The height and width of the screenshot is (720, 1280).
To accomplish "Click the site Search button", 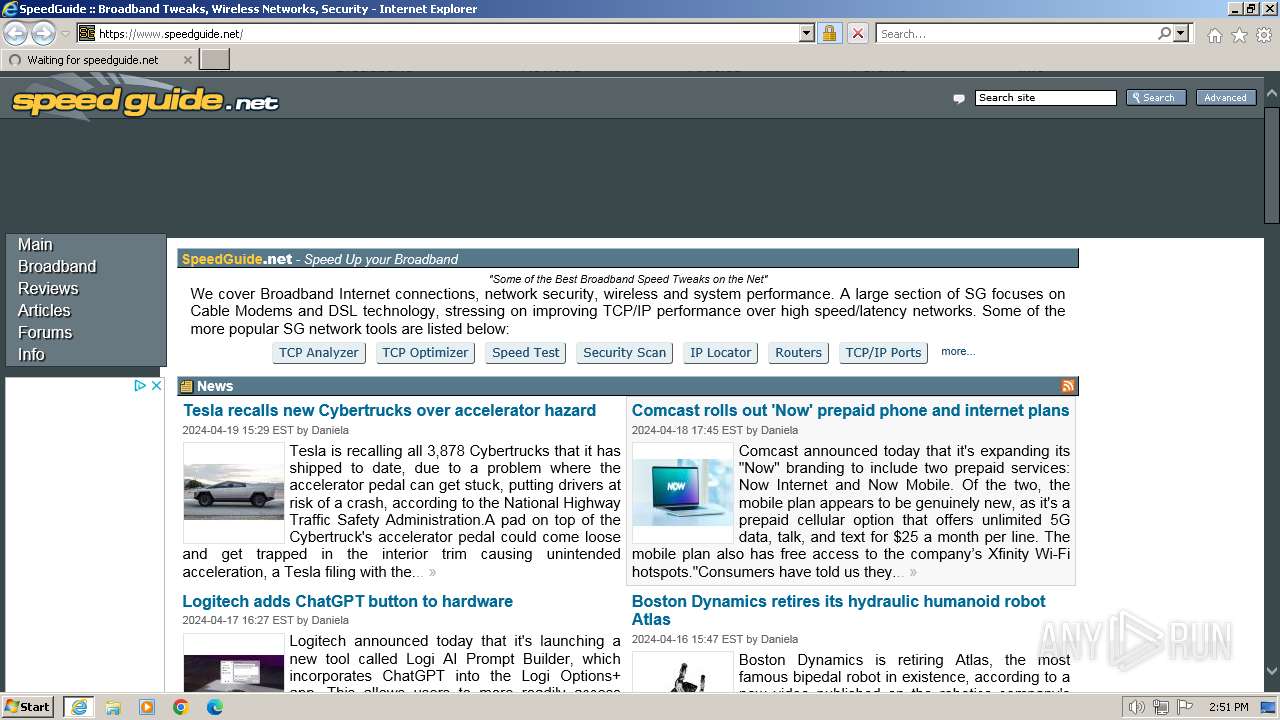I will [x=1156, y=98].
